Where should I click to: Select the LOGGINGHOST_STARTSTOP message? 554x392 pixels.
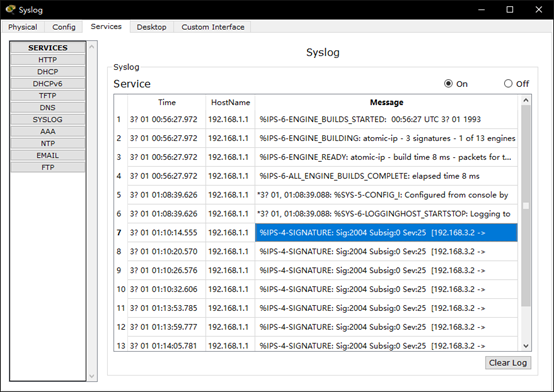coord(386,213)
